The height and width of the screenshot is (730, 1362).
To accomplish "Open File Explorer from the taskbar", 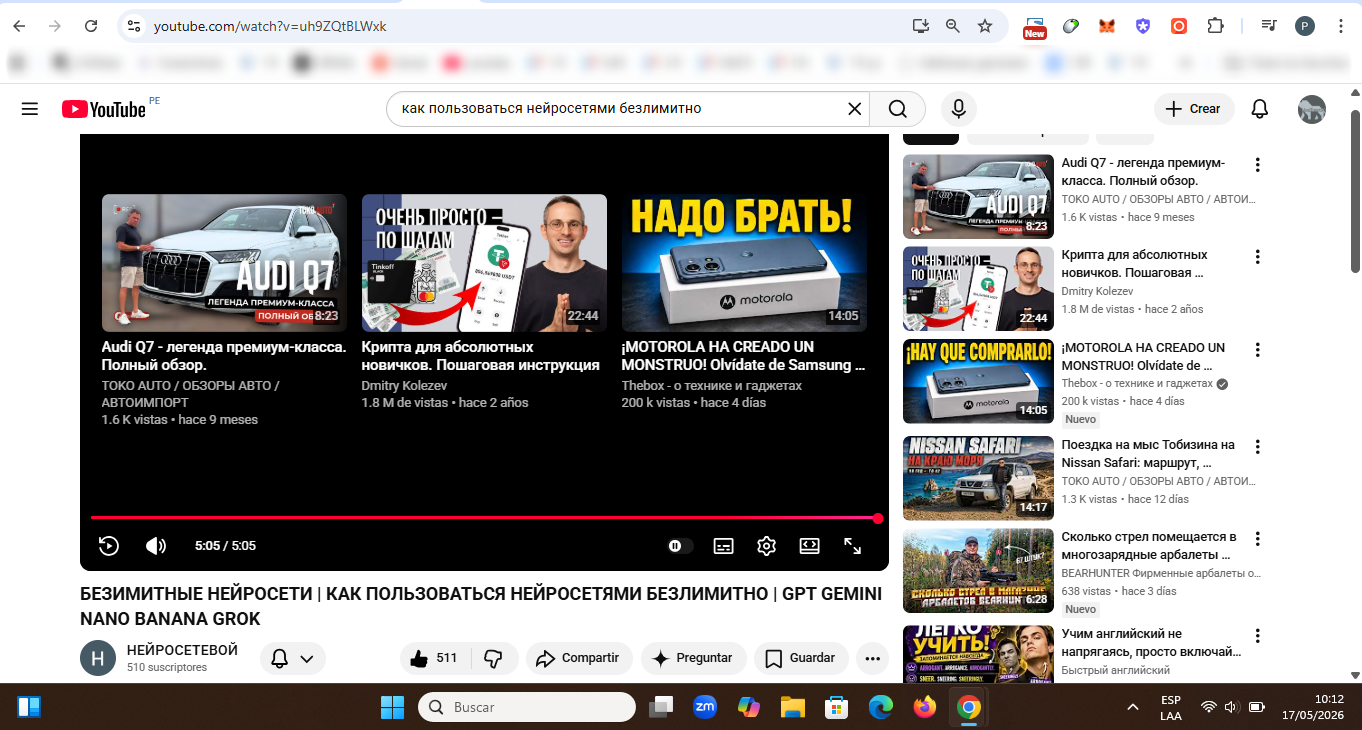I will pos(792,707).
